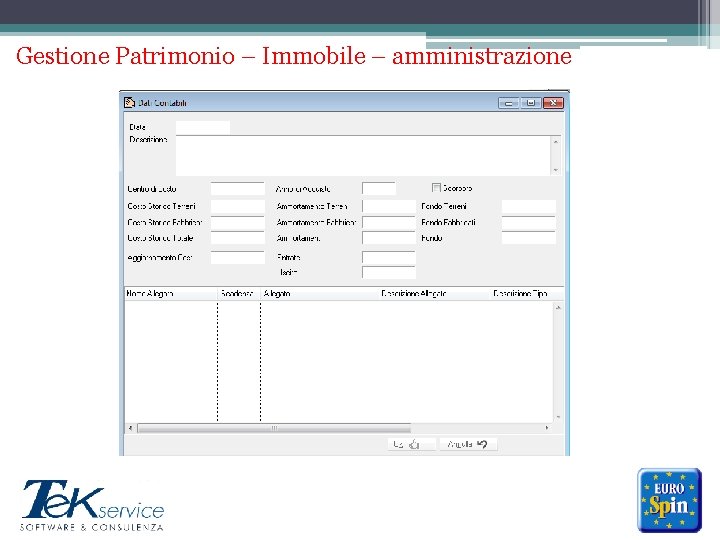Viewport: 720px width, 540px height.
Task: Click the right arrow of horizontal scrollbar
Action: (547, 428)
